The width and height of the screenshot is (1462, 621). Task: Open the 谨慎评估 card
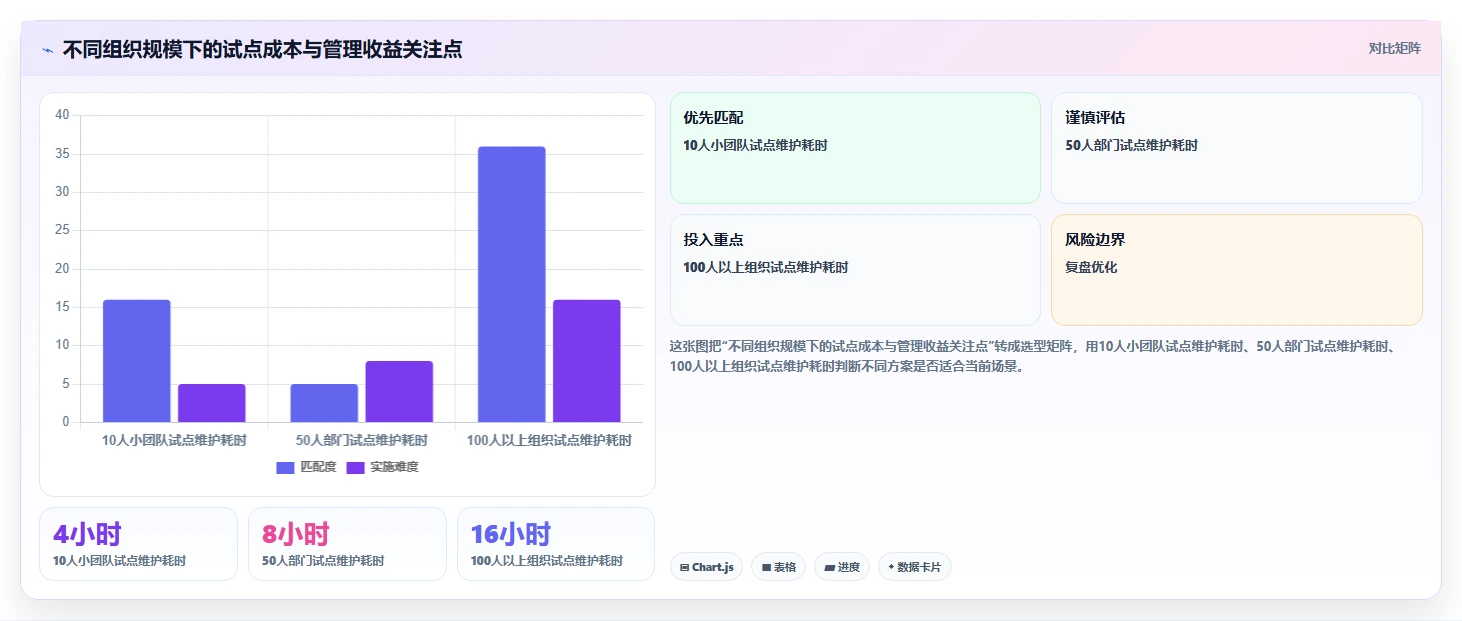pyautogui.click(x=1236, y=148)
